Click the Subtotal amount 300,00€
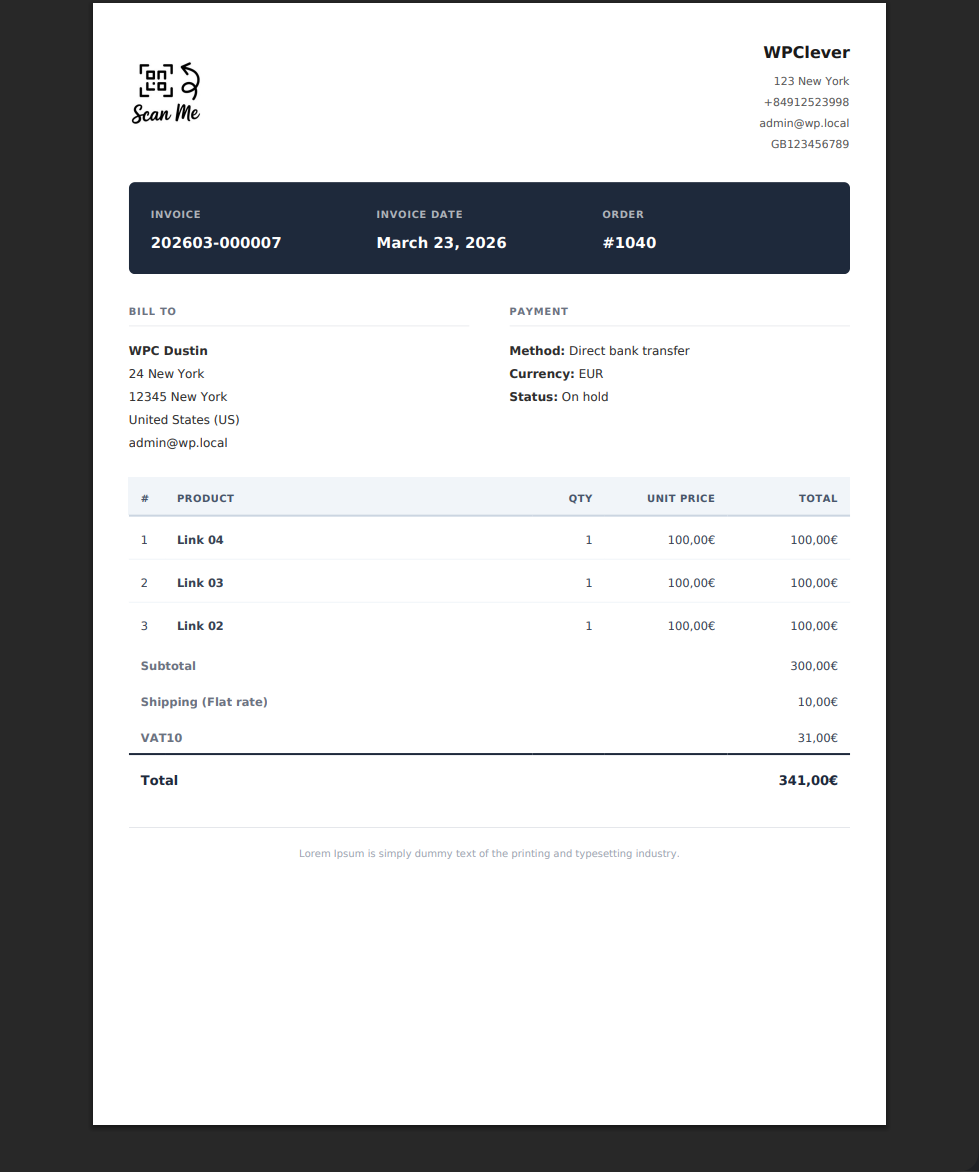The image size is (979, 1172). click(813, 666)
